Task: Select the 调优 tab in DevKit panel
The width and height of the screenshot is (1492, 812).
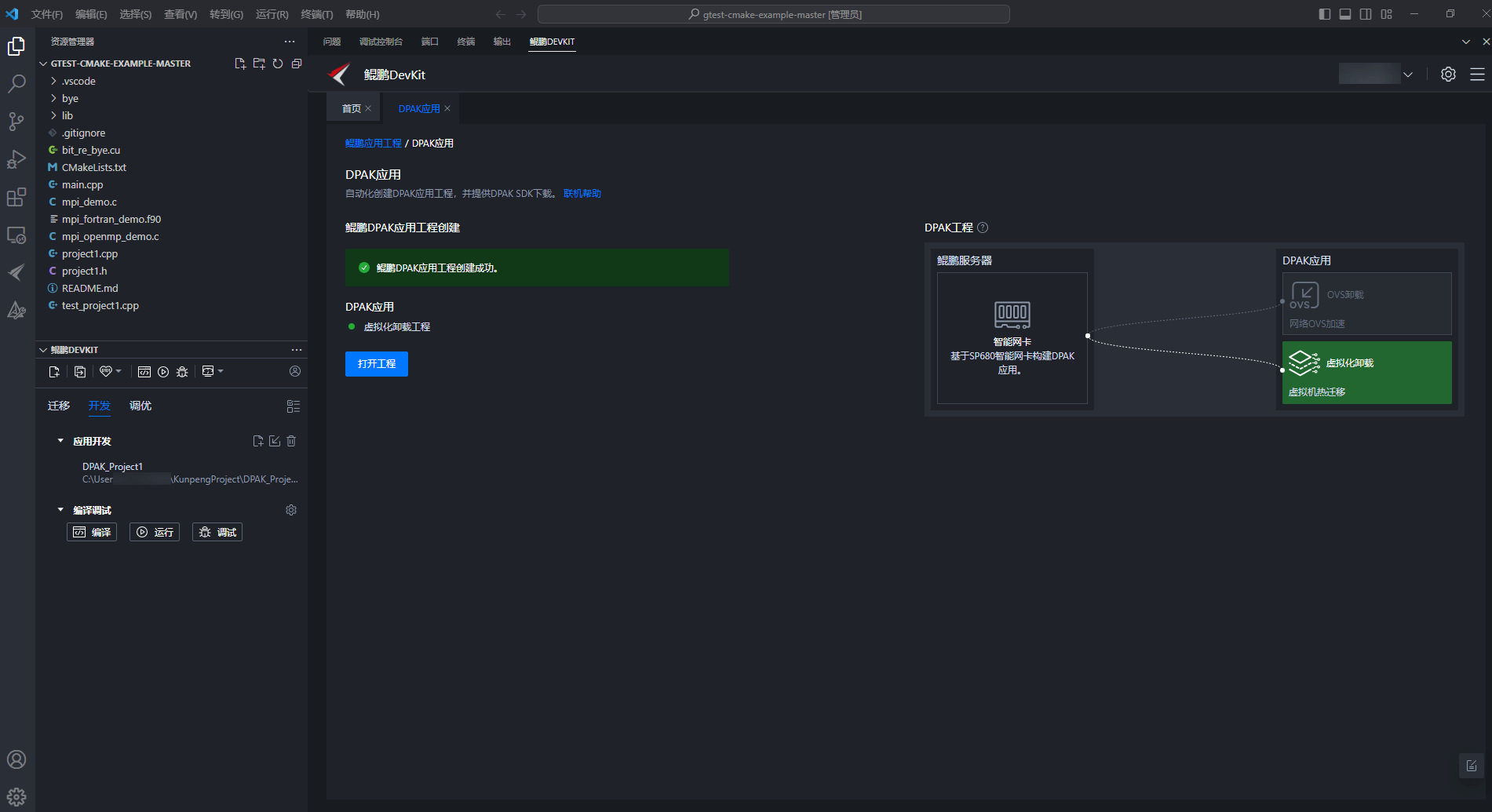Action: [x=140, y=406]
